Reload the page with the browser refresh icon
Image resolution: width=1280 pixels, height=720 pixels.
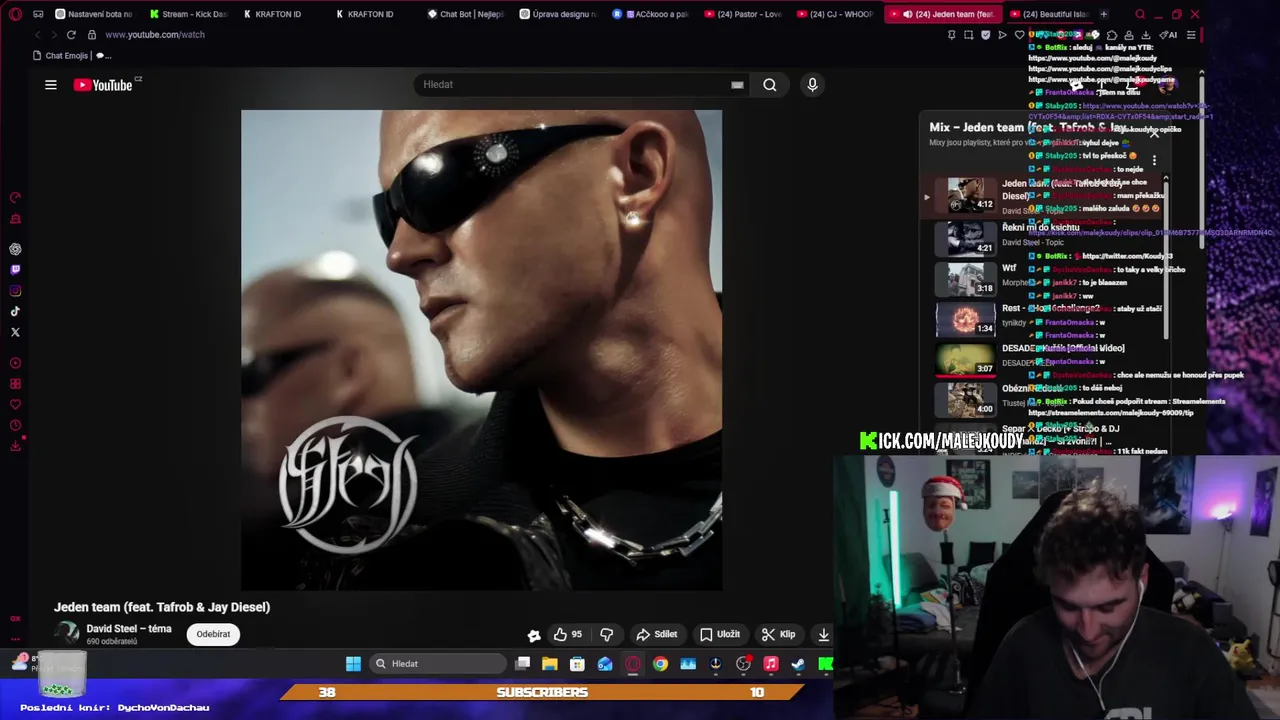pos(71,34)
